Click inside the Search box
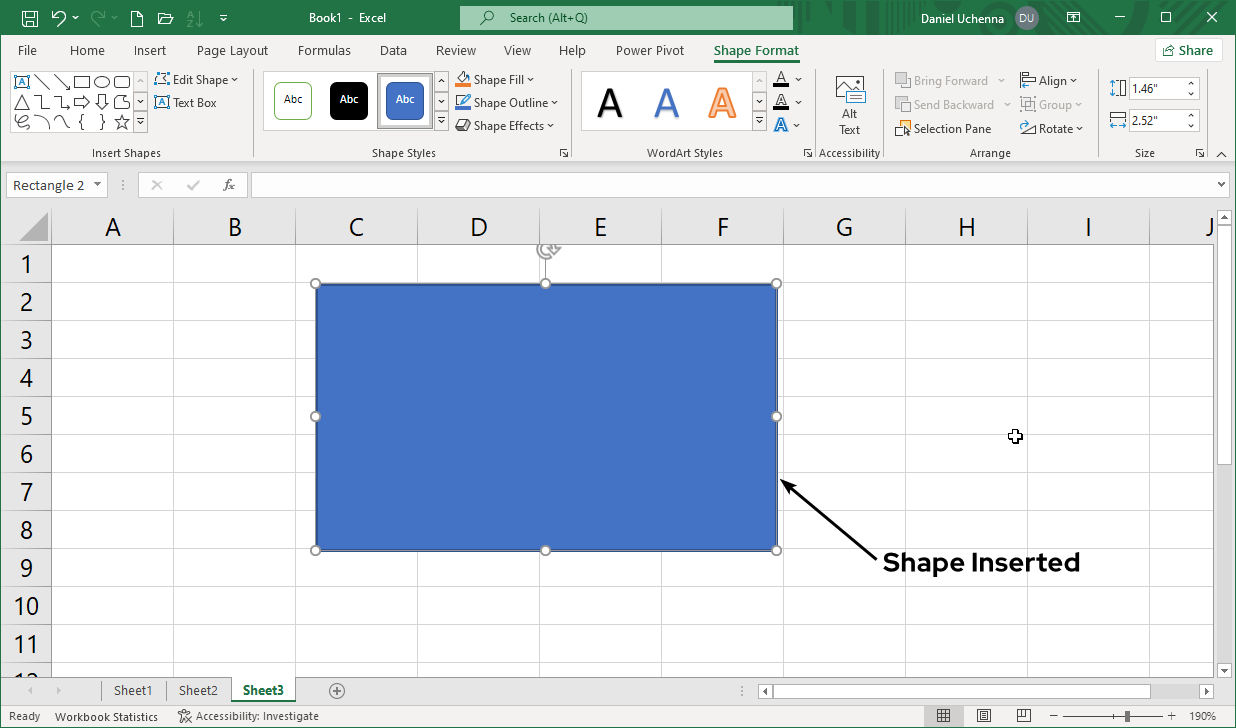 pos(626,18)
